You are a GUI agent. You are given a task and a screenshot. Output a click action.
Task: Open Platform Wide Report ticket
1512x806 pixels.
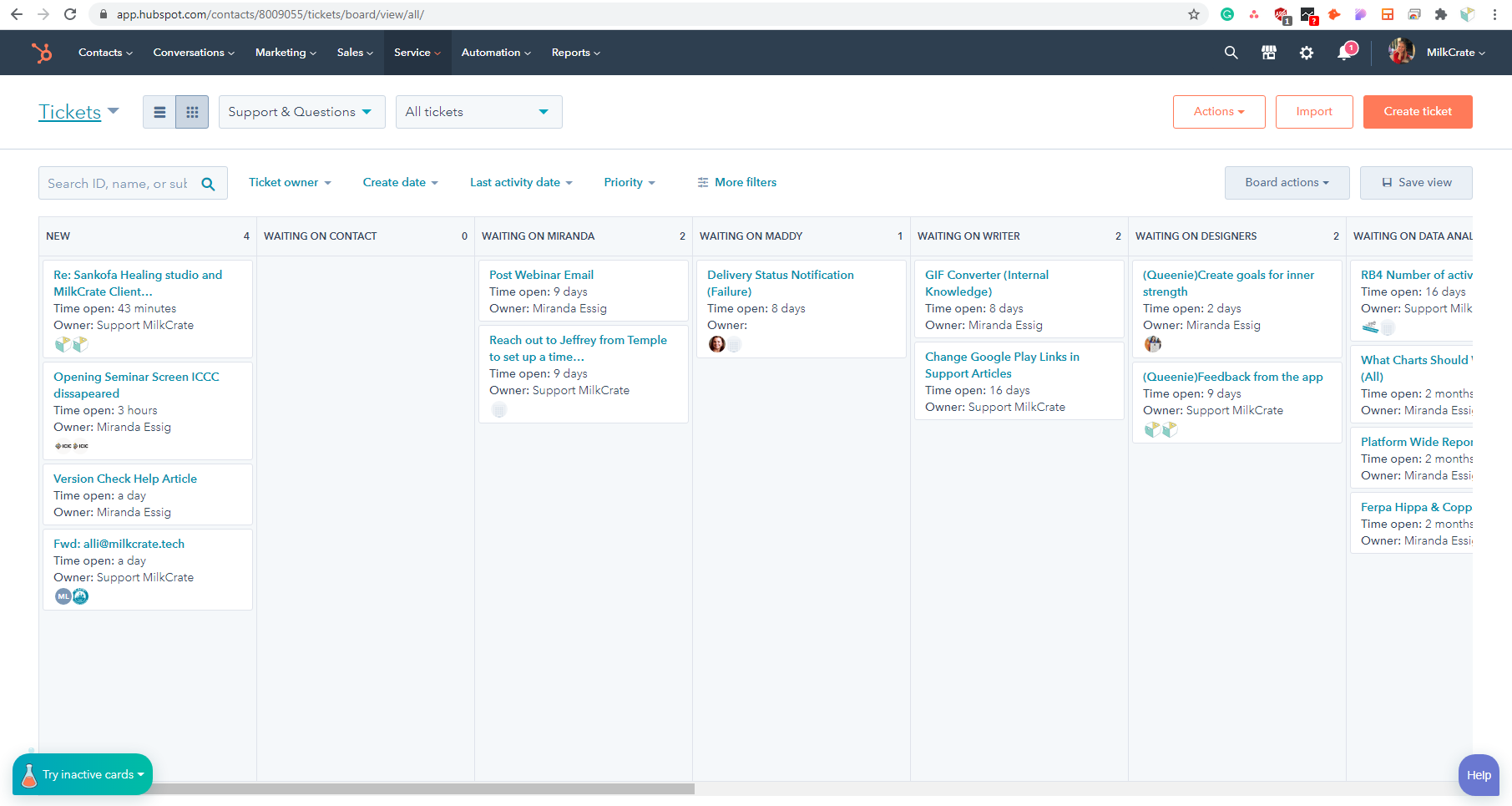[x=1416, y=442]
